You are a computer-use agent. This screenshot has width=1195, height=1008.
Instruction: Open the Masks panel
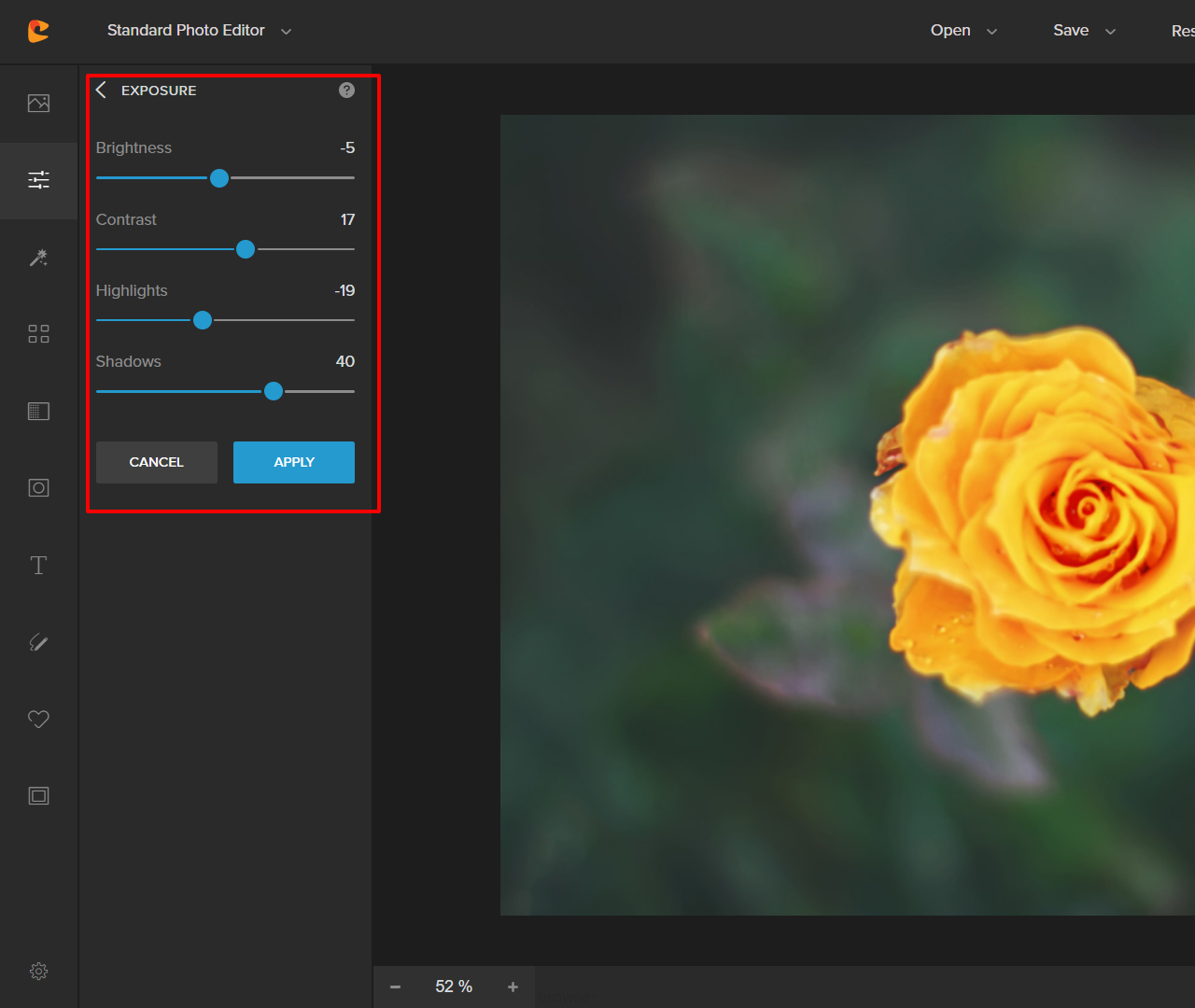pyautogui.click(x=38, y=487)
